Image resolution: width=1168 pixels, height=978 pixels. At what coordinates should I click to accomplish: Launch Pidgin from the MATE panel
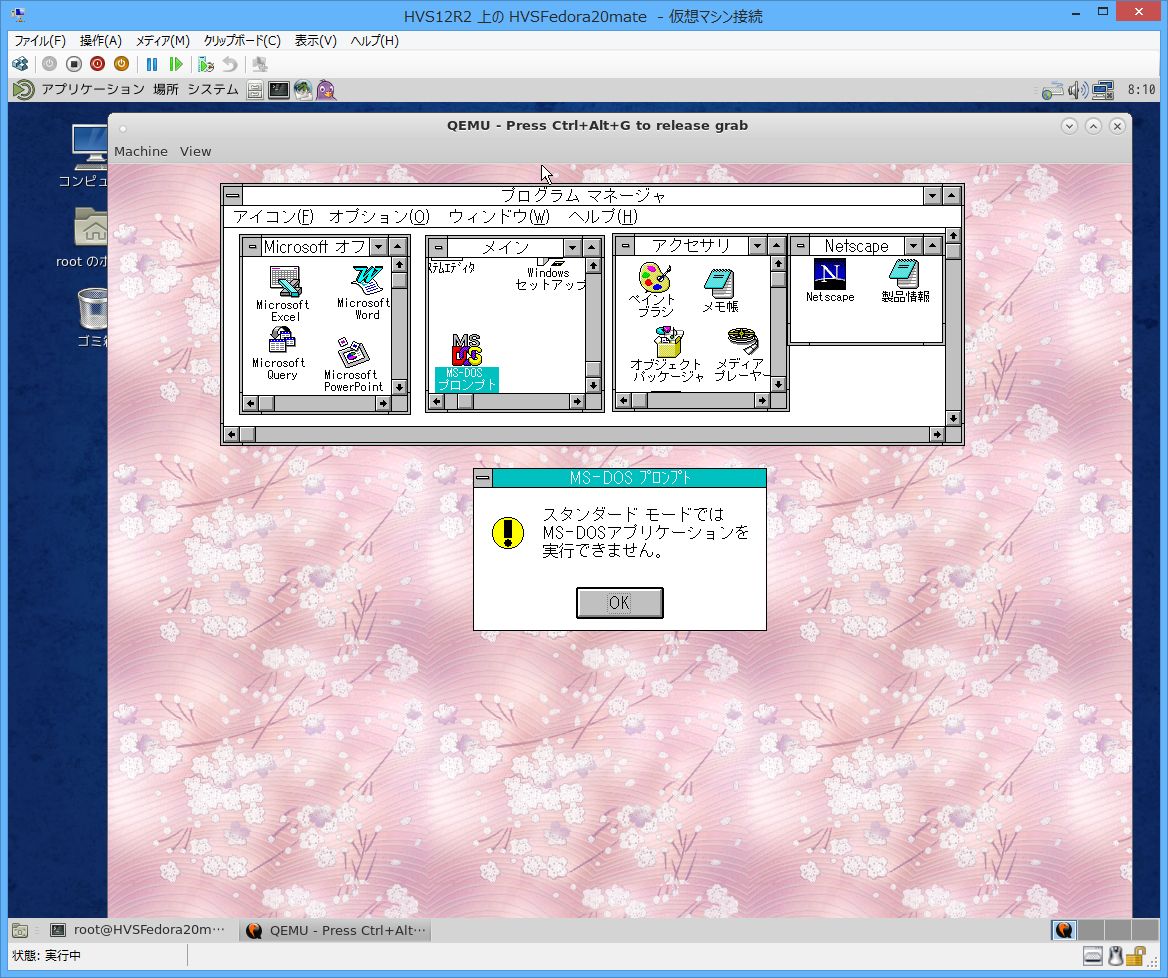tap(326, 90)
